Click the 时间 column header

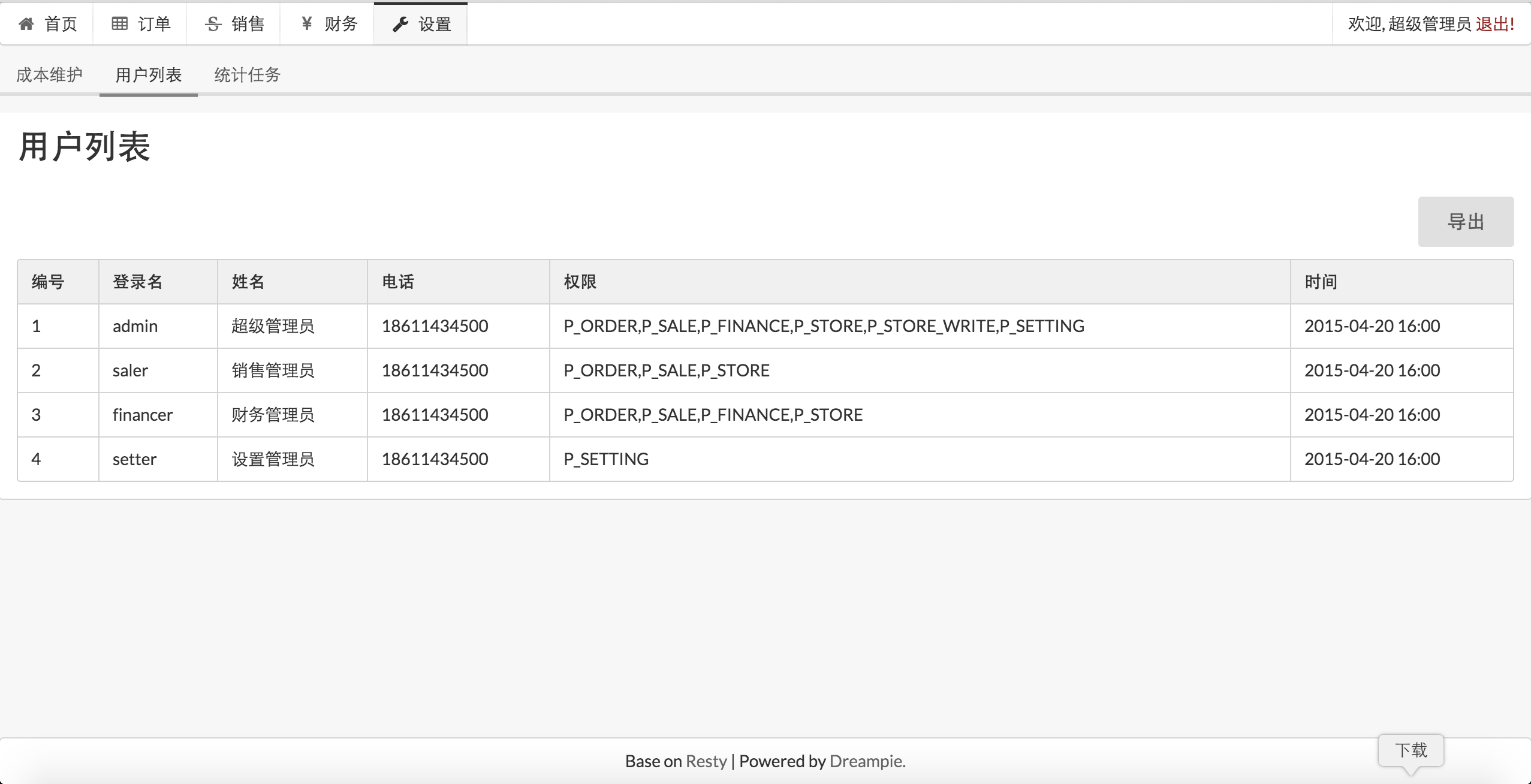(x=1321, y=282)
